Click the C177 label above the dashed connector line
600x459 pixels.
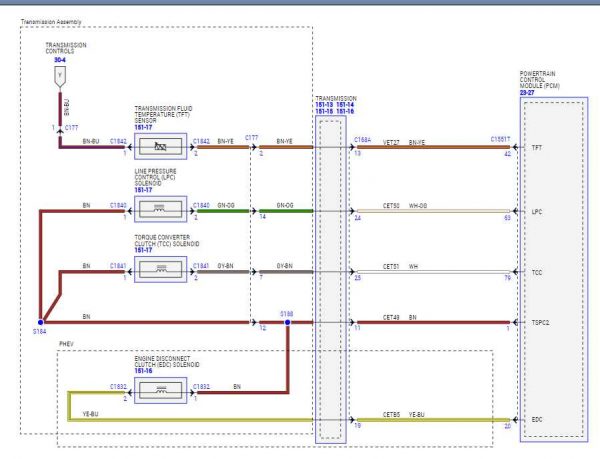tap(251, 138)
